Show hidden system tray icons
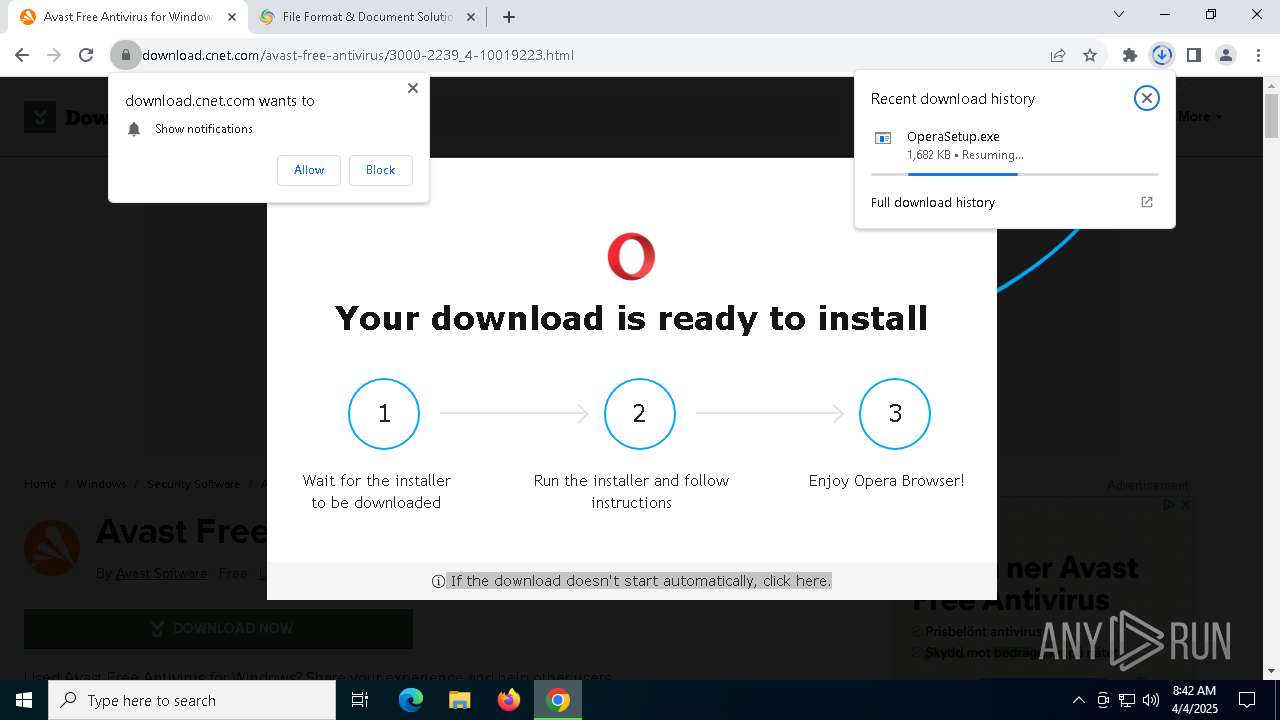The height and width of the screenshot is (720, 1280). (x=1078, y=700)
